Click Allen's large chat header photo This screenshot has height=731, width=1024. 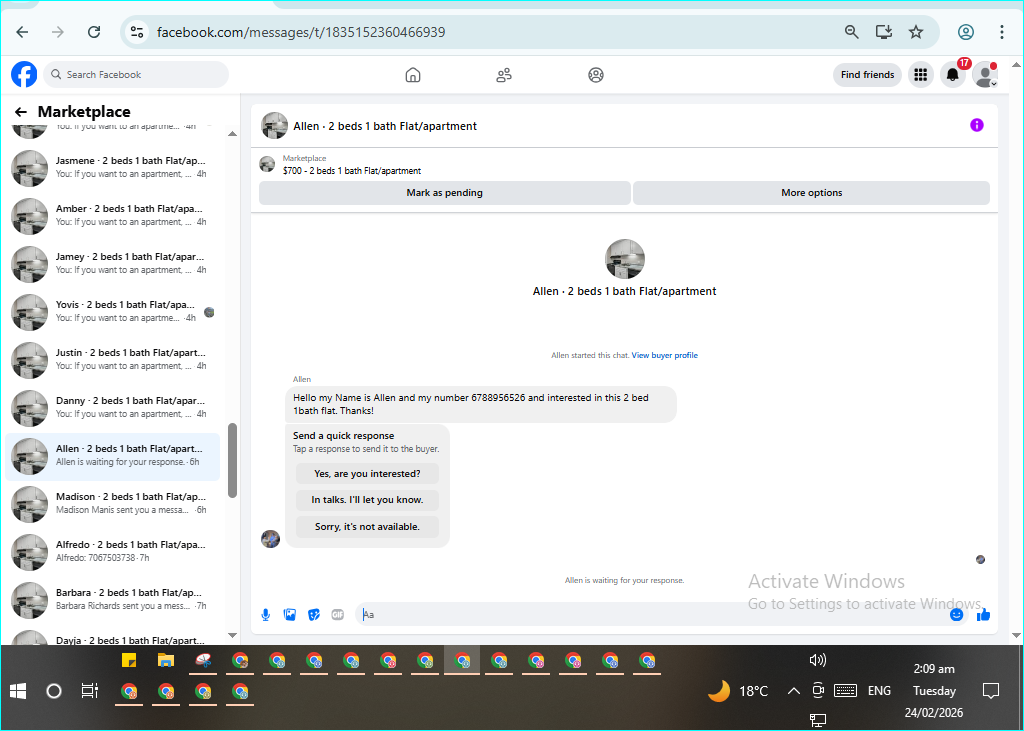pos(625,259)
